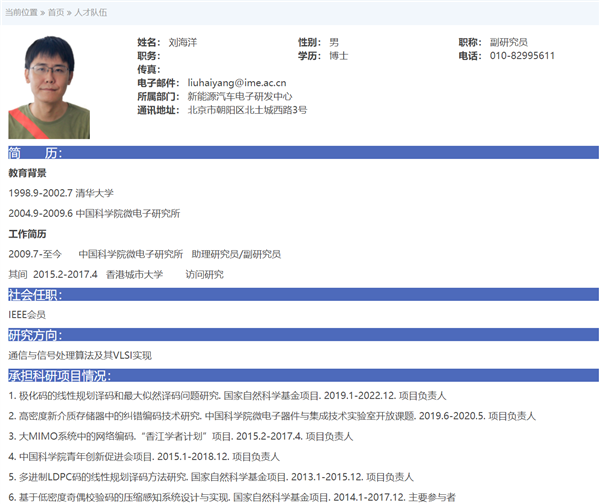Select the name 刘海洋
600x504 pixels.
tap(183, 42)
